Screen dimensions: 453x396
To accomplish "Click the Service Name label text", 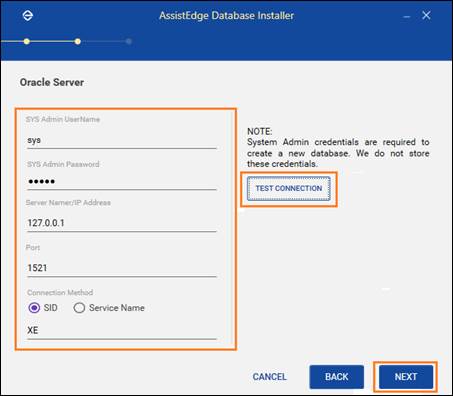I will point(117,308).
